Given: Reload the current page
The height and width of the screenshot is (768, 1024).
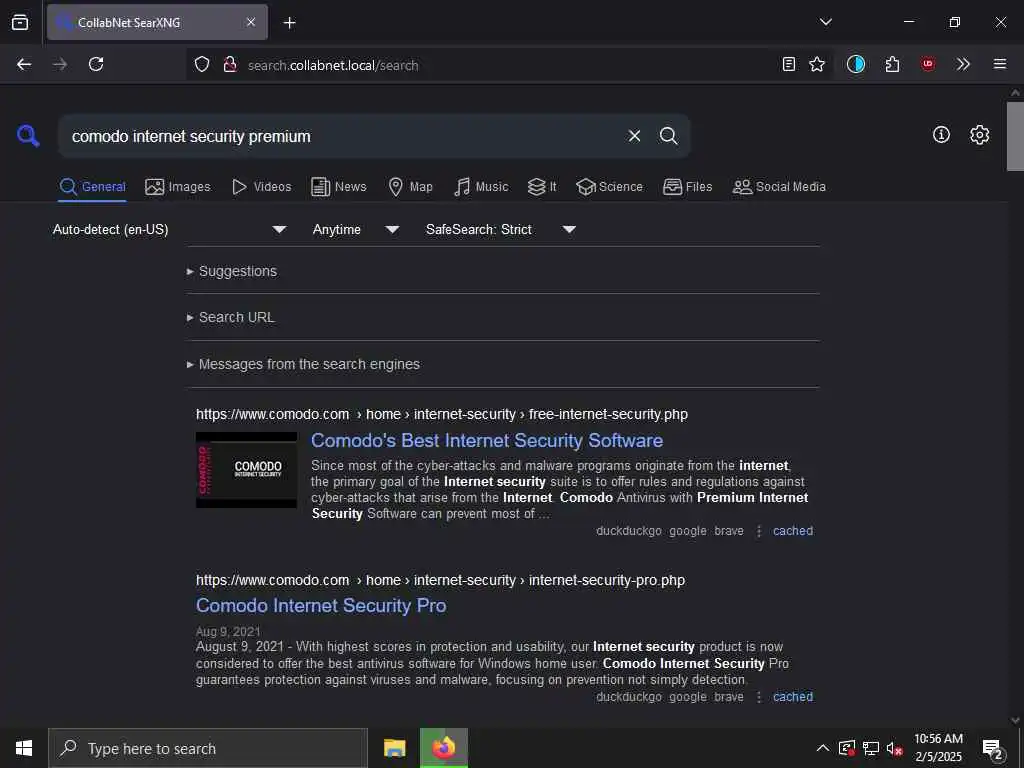Looking at the screenshot, I should (96, 64).
